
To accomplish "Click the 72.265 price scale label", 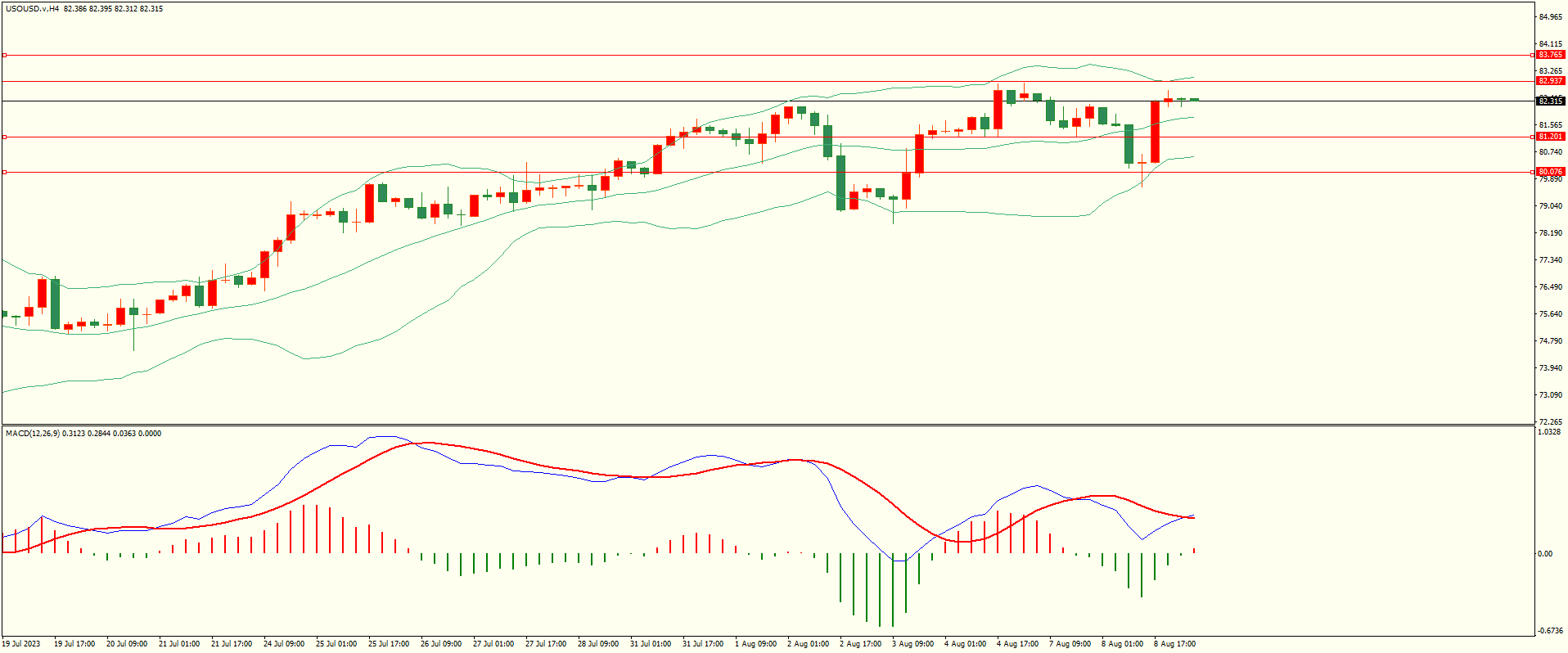I will (x=1550, y=422).
